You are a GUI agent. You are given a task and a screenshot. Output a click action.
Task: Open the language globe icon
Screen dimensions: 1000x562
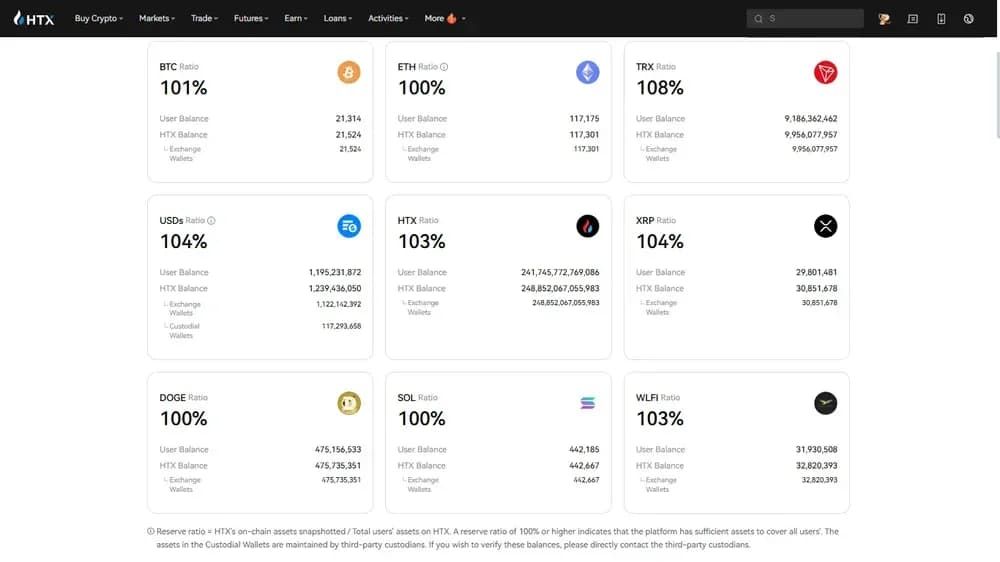968,19
